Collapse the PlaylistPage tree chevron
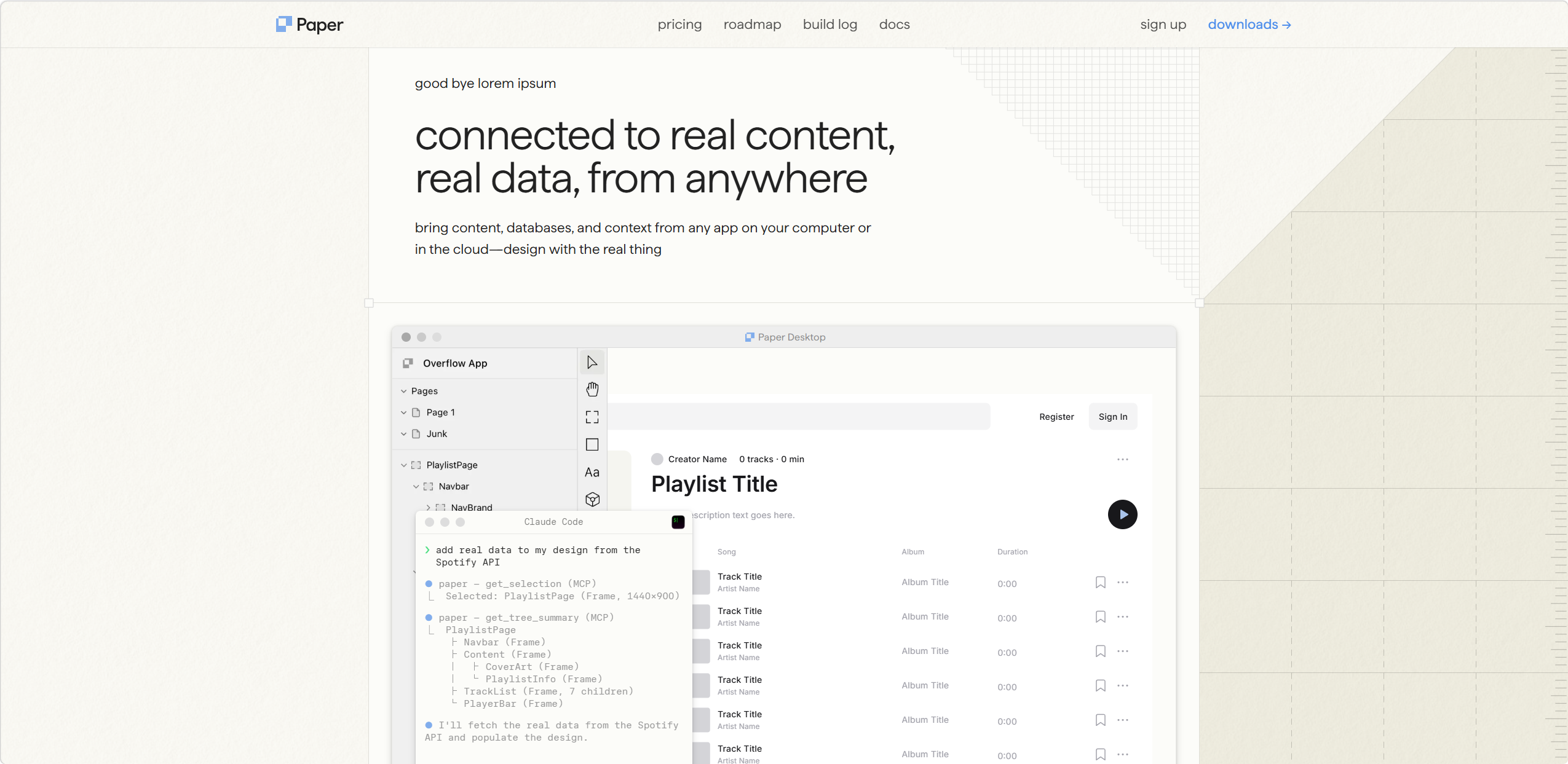Viewport: 1568px width, 764px height. tap(404, 465)
